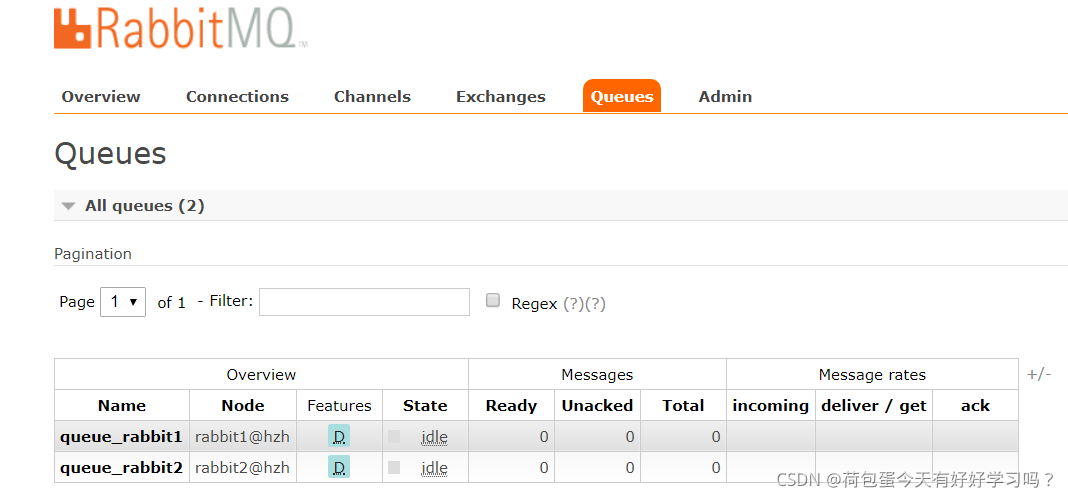Screen dimensions: 1068x497
Task: Click the +/- column selector
Action: point(1039,374)
